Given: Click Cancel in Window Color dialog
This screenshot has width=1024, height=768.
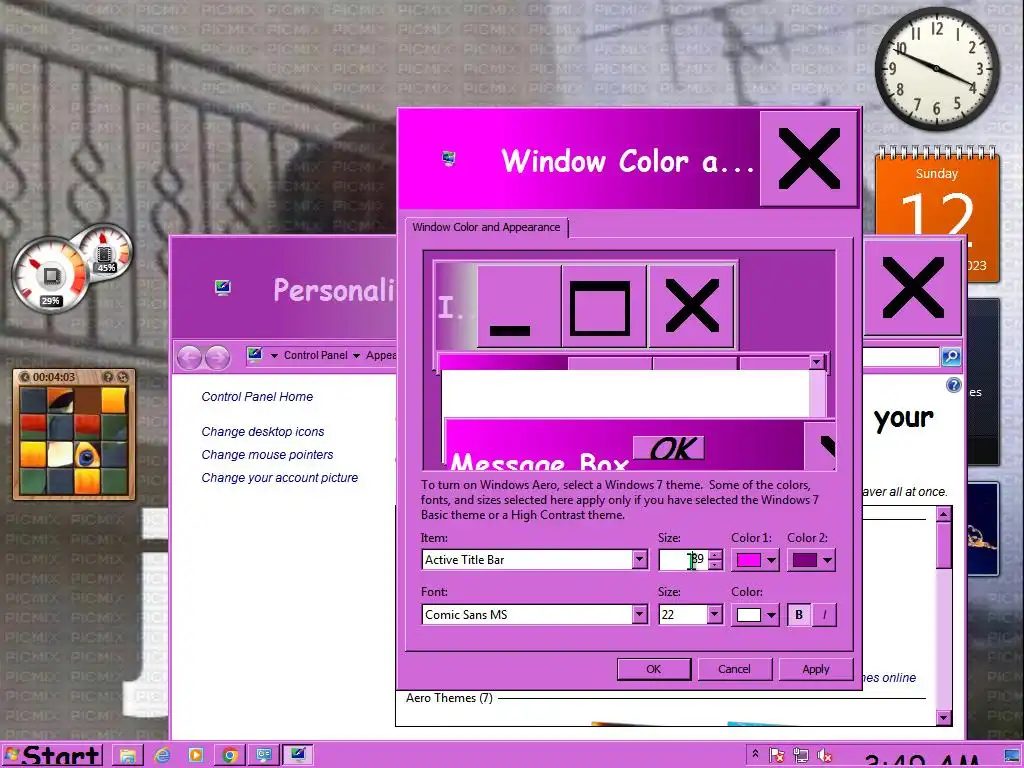Looking at the screenshot, I should tap(735, 669).
